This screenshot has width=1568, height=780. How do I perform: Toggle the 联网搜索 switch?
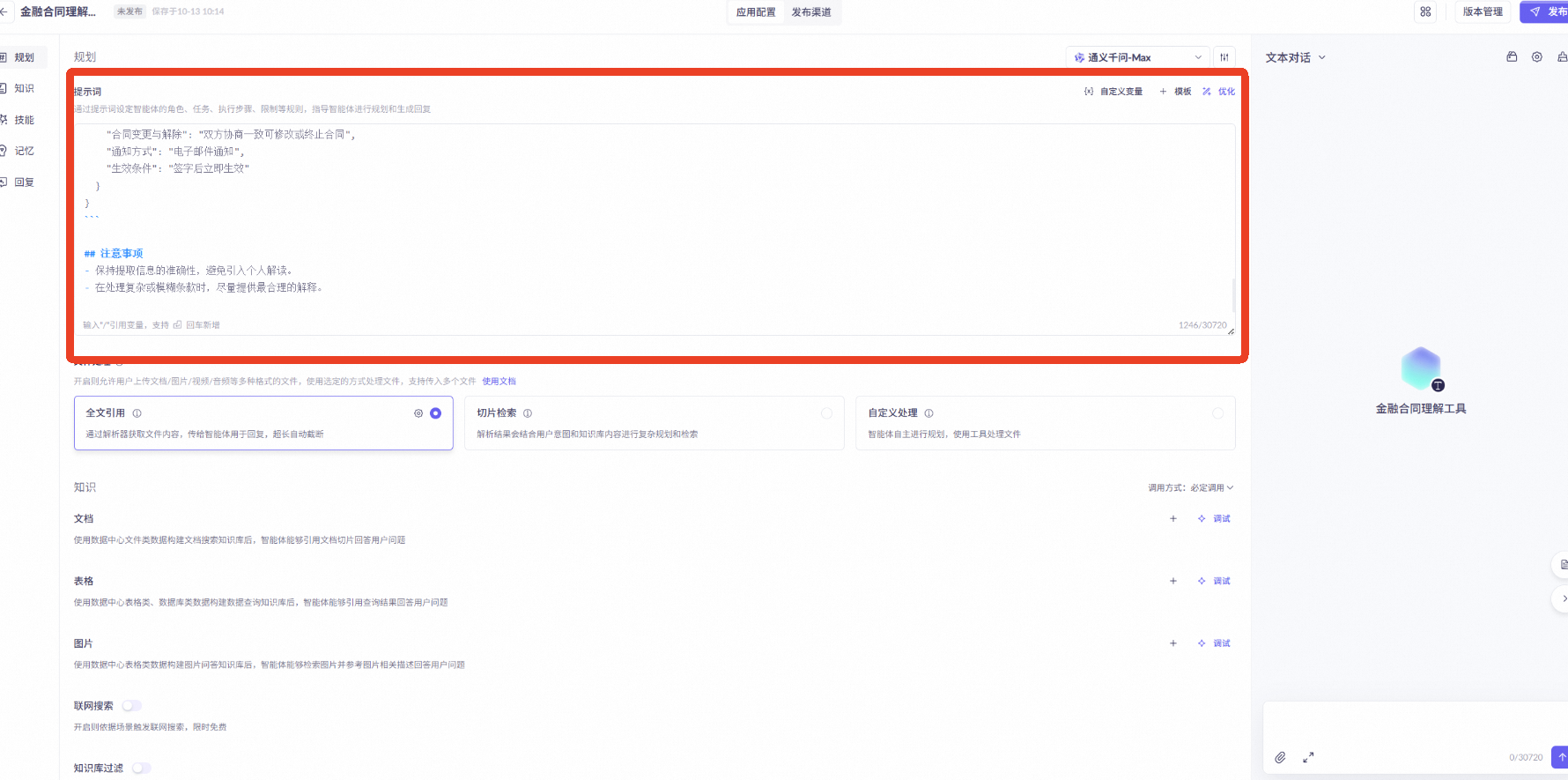[x=131, y=706]
